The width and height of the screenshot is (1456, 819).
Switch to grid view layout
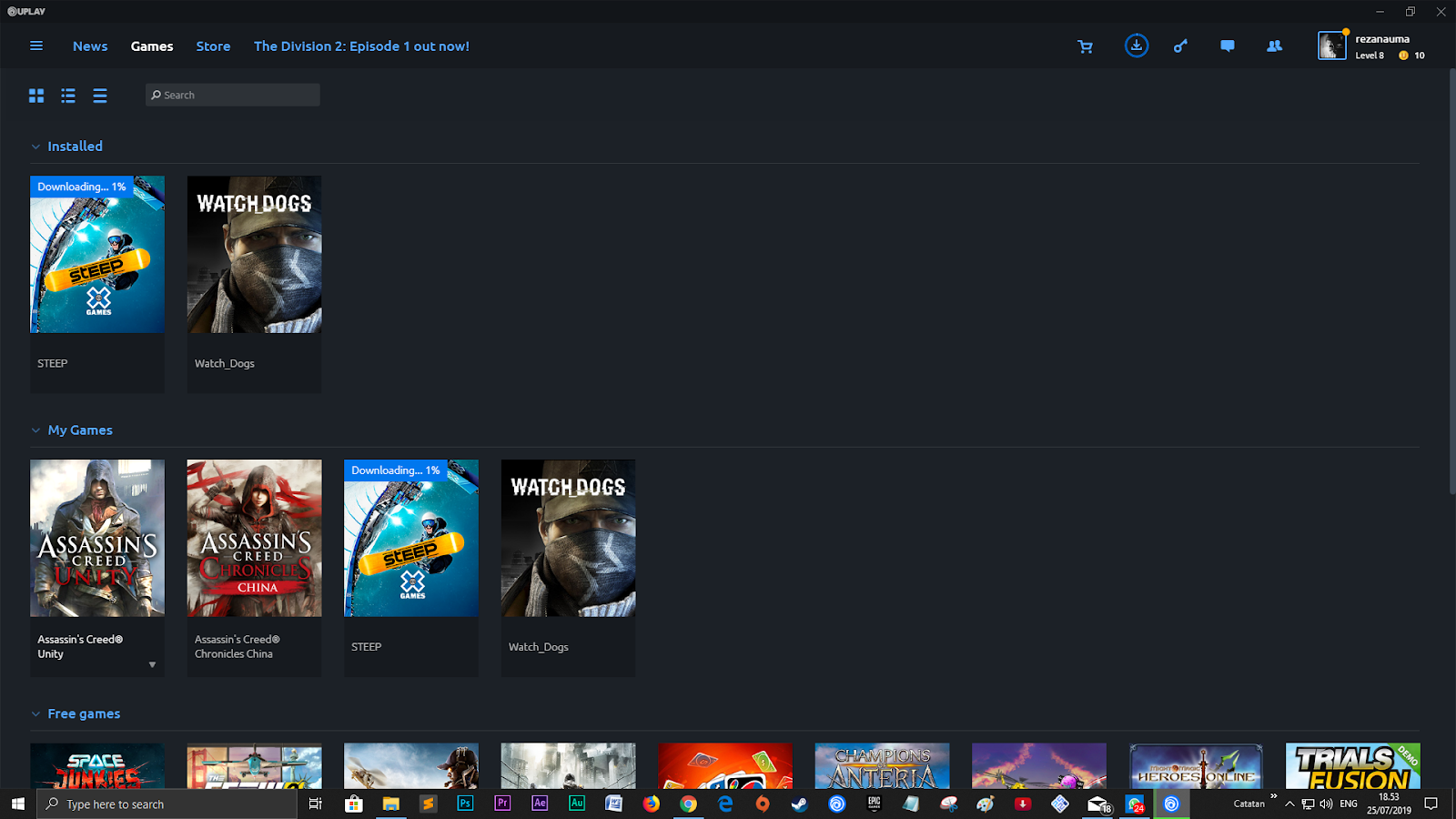click(x=36, y=95)
